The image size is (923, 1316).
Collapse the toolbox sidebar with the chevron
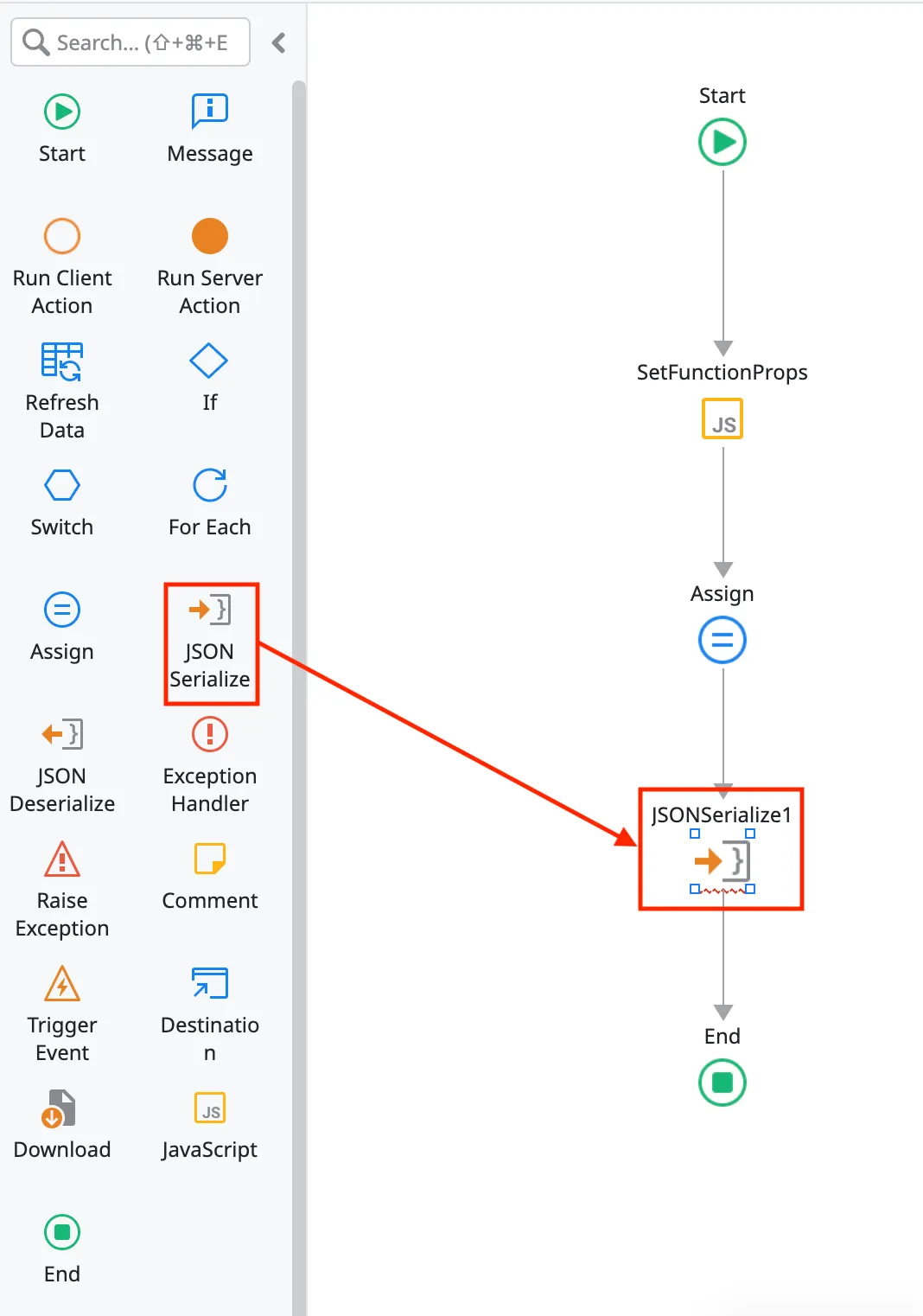tap(278, 42)
